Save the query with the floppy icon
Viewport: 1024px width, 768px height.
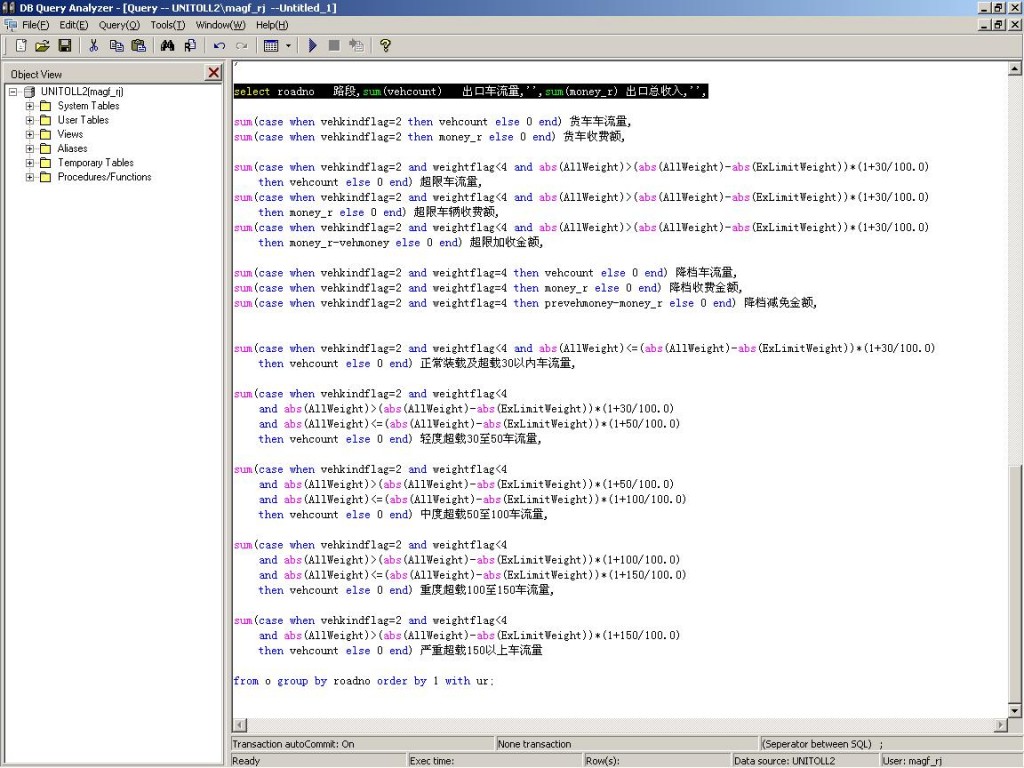pyautogui.click(x=64, y=46)
